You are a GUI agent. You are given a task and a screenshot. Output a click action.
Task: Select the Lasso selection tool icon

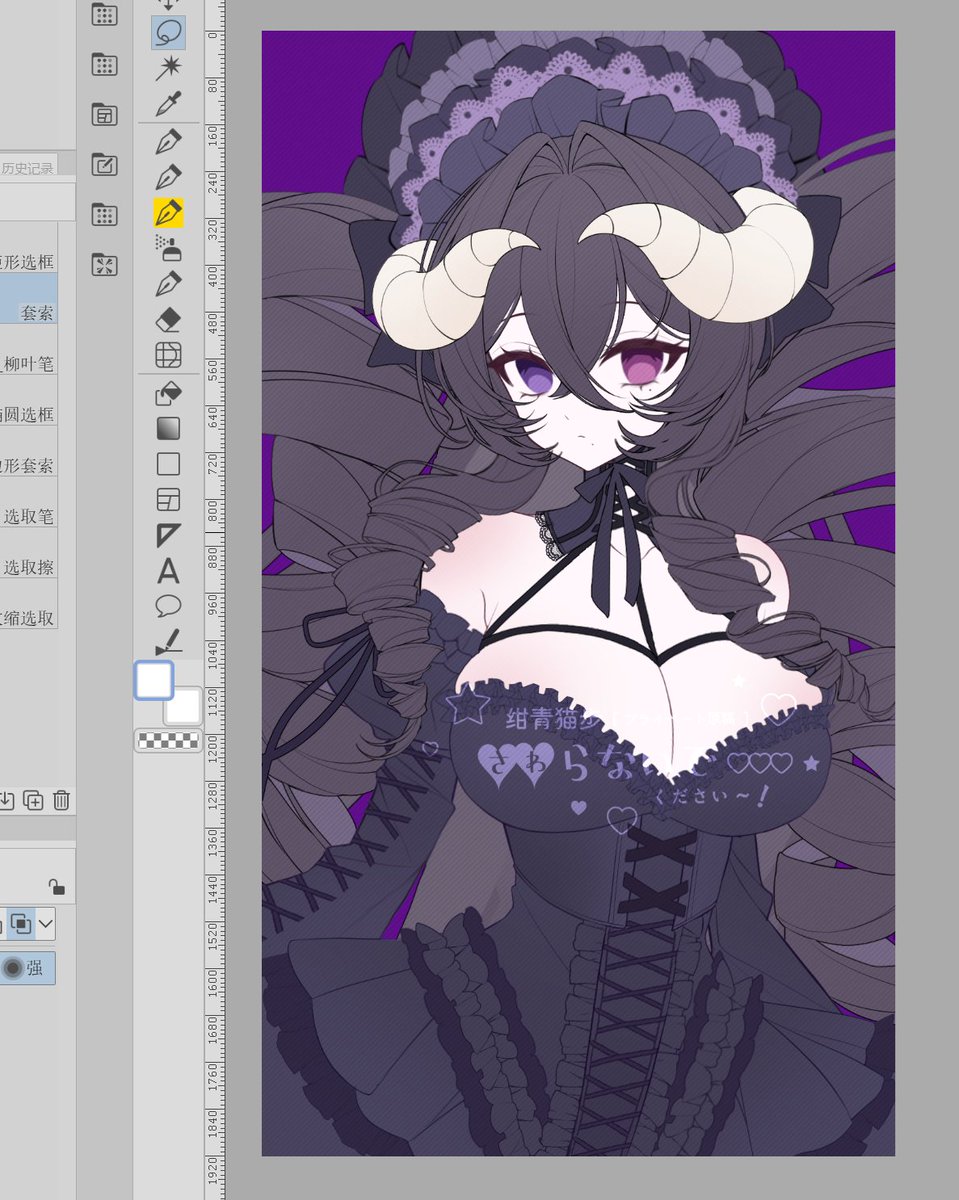click(168, 31)
